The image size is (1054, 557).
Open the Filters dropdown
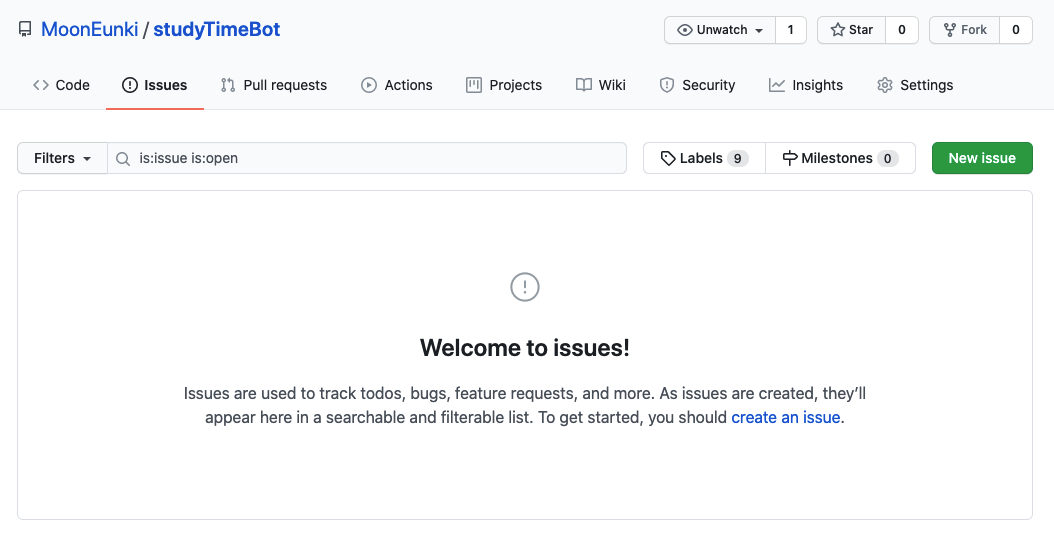coord(63,159)
